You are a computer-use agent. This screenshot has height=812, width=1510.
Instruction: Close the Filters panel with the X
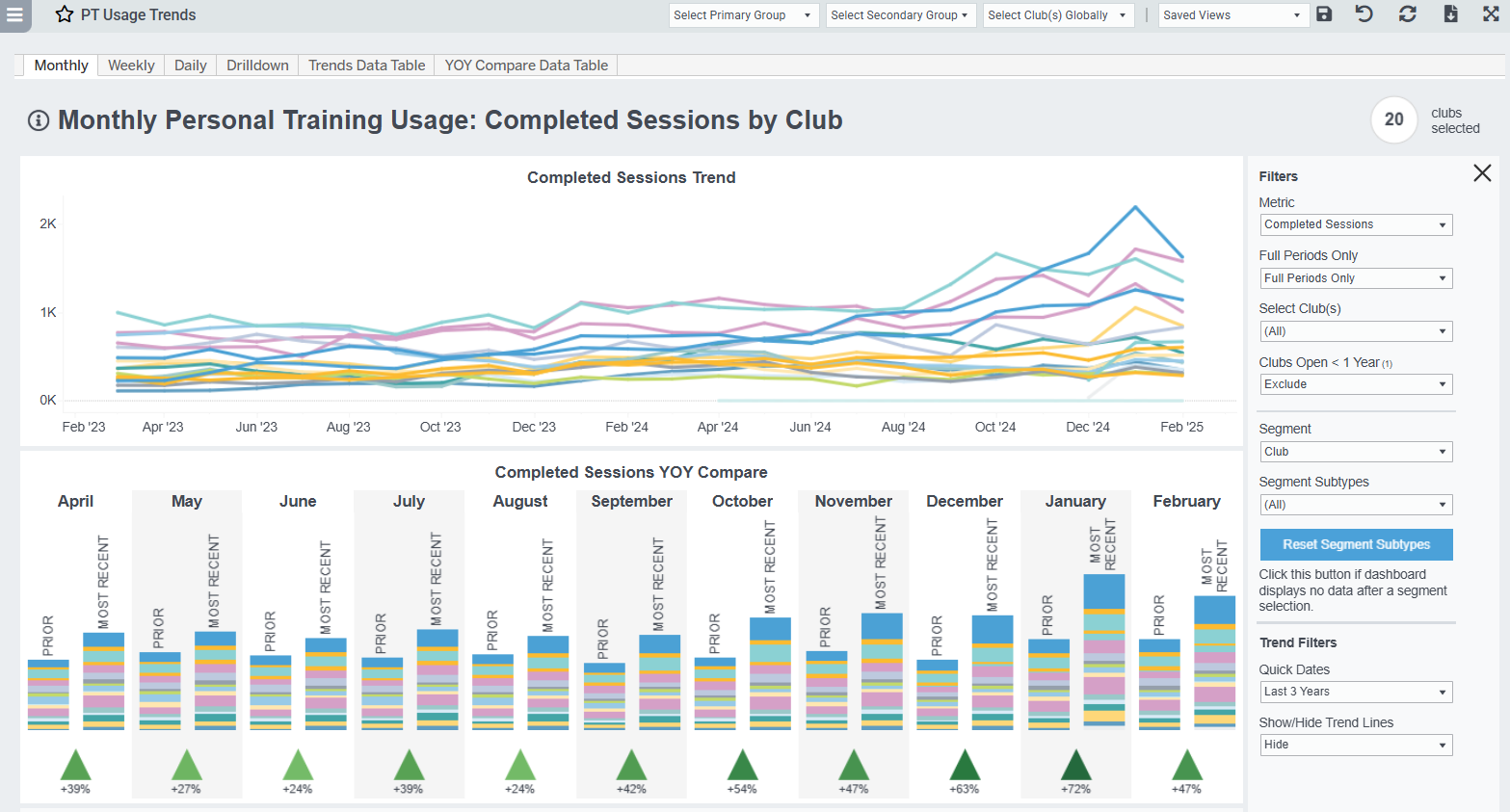coord(1482,173)
